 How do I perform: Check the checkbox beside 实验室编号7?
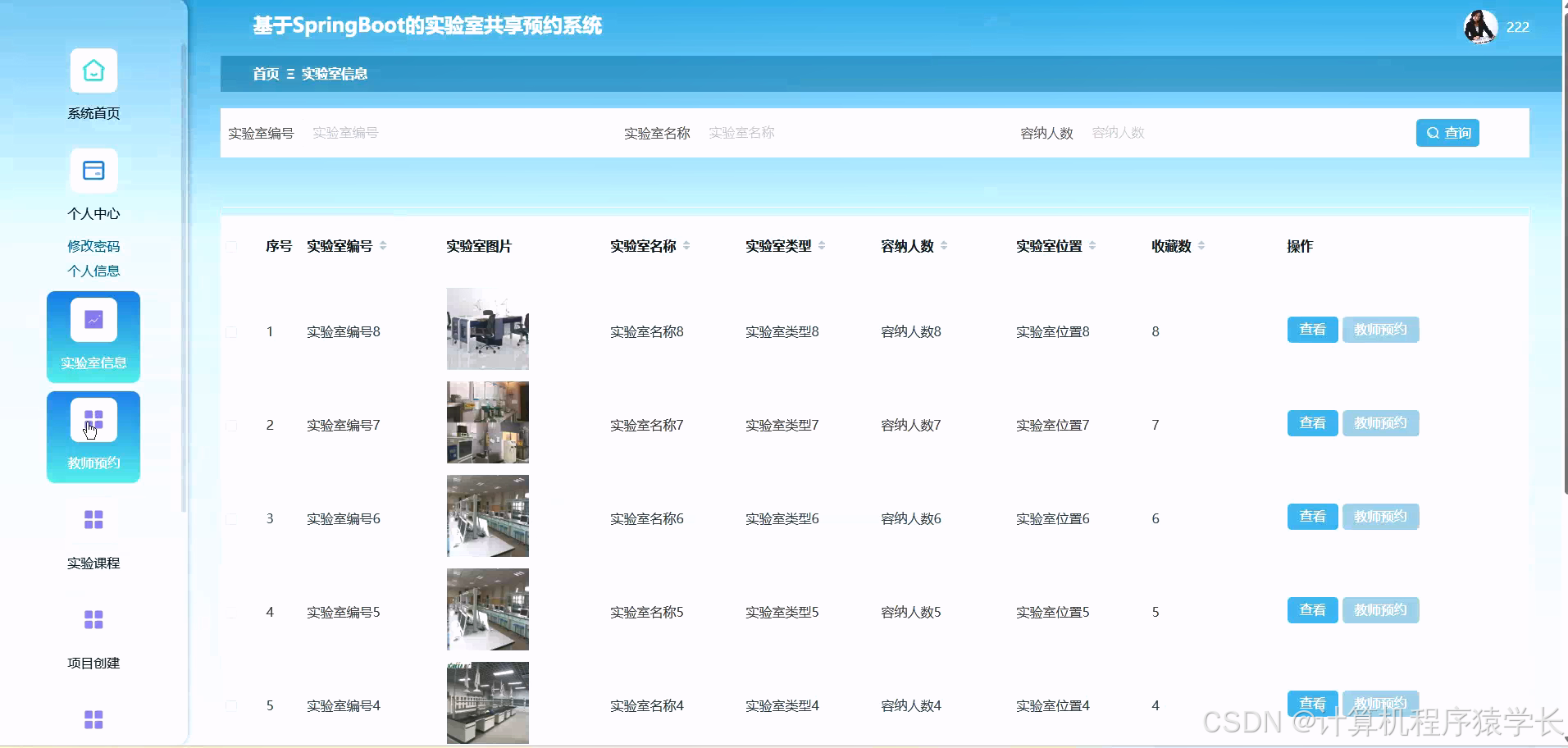232,425
